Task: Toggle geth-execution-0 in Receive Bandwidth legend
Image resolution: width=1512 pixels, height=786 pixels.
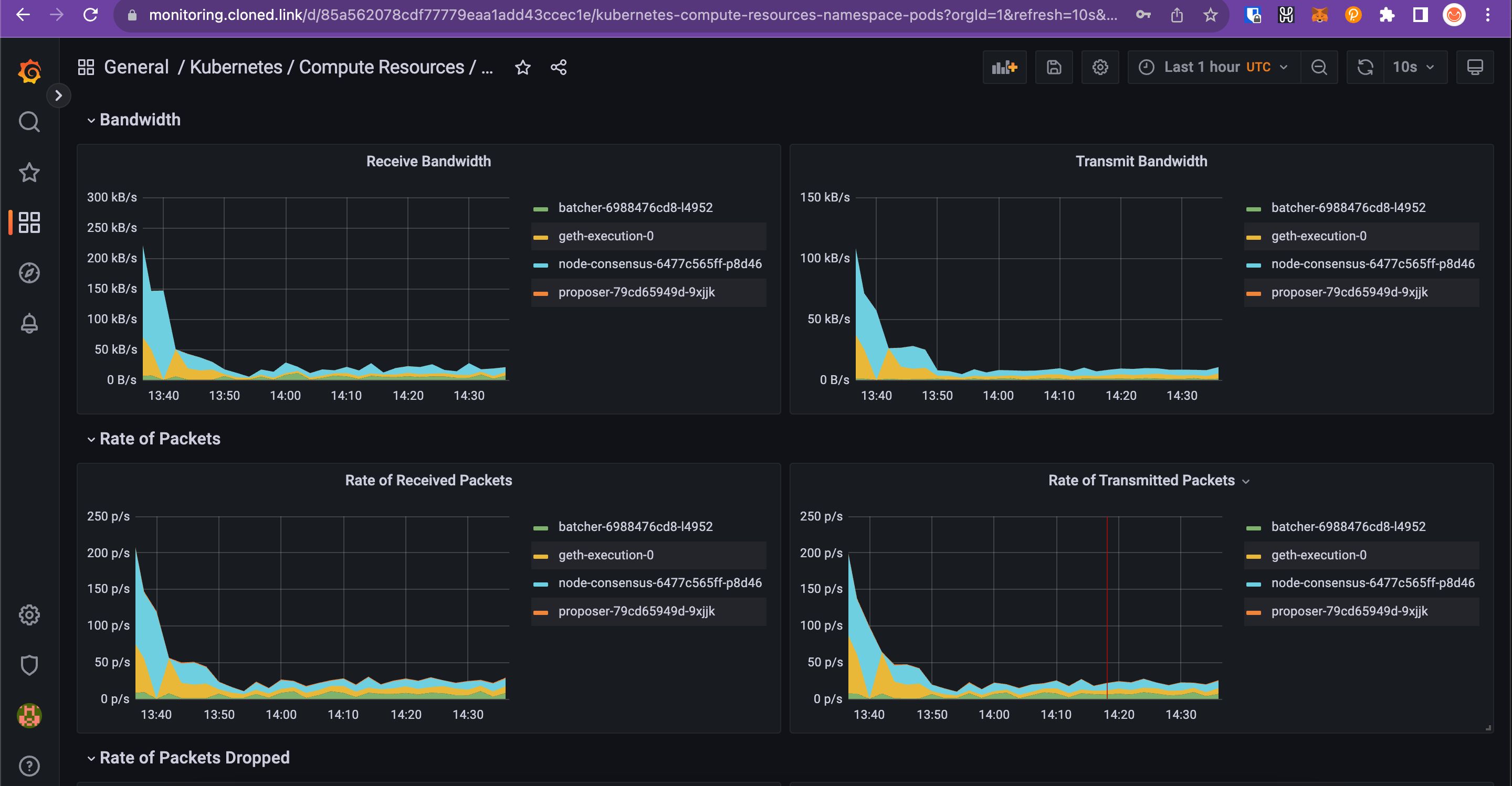Action: point(606,236)
